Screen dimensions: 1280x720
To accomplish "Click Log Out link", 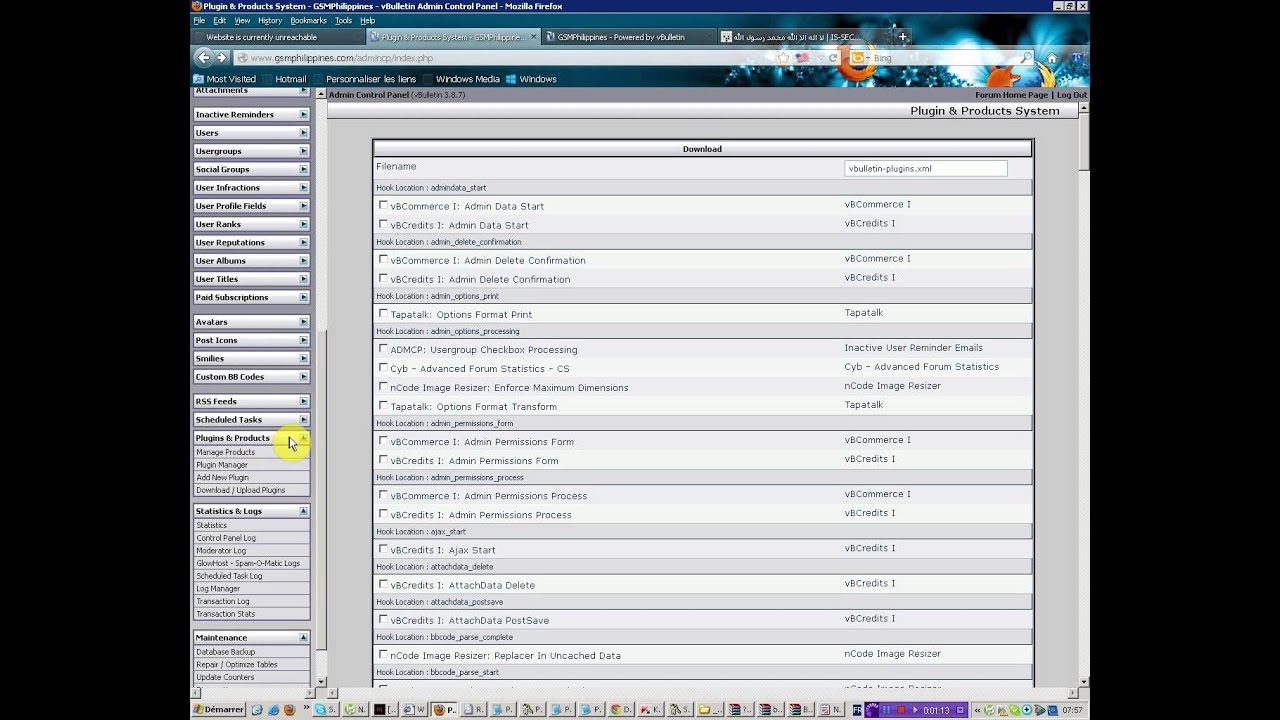I will point(1072,95).
